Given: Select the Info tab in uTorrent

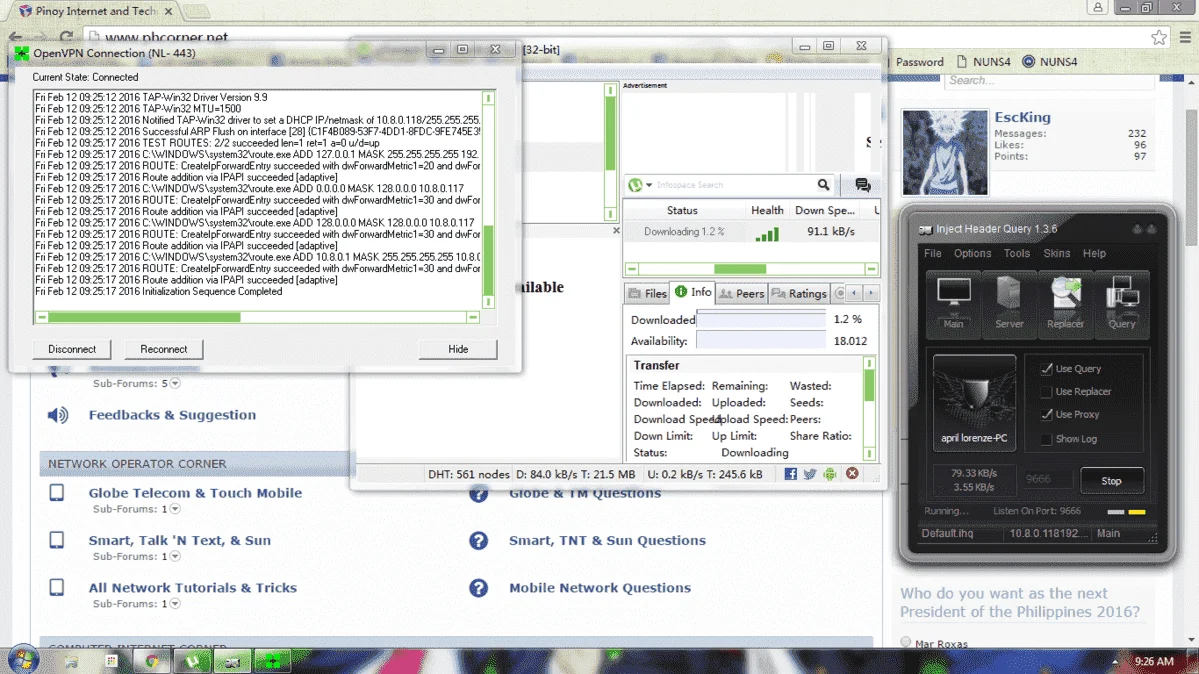Looking at the screenshot, I should tap(693, 292).
